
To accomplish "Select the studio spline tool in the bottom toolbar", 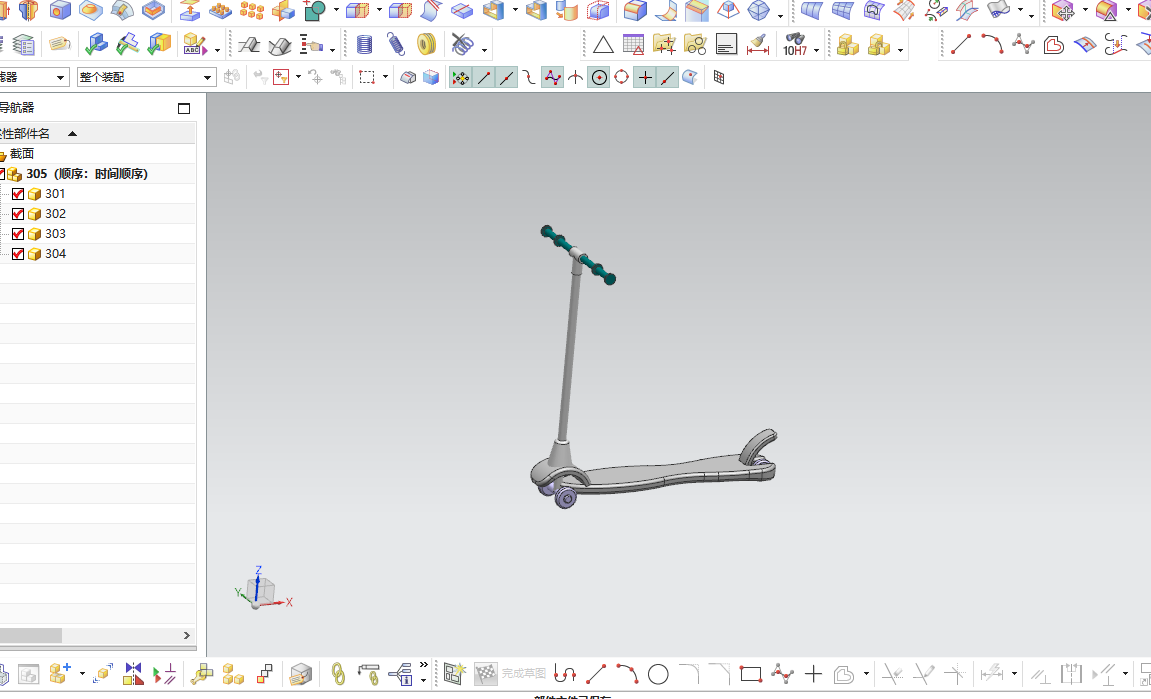I will 783,674.
